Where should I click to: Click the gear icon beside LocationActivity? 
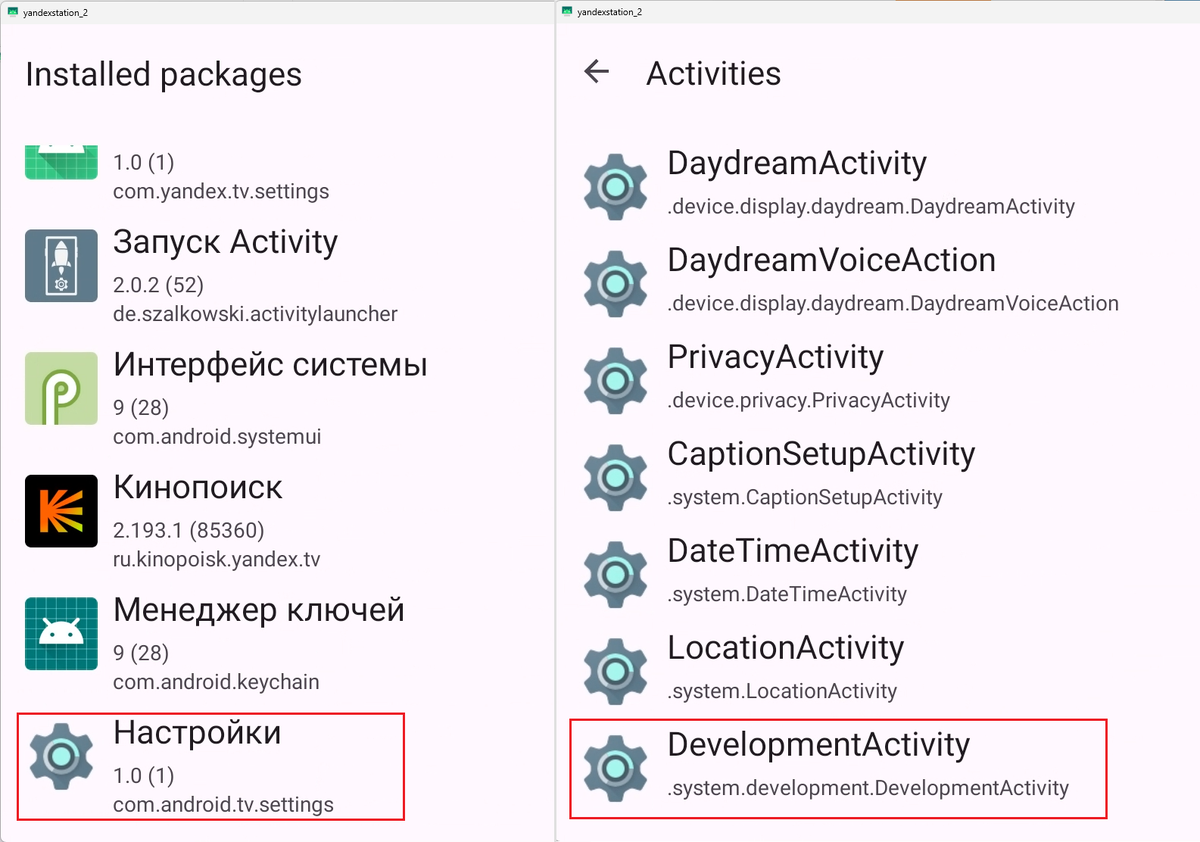tap(616, 670)
